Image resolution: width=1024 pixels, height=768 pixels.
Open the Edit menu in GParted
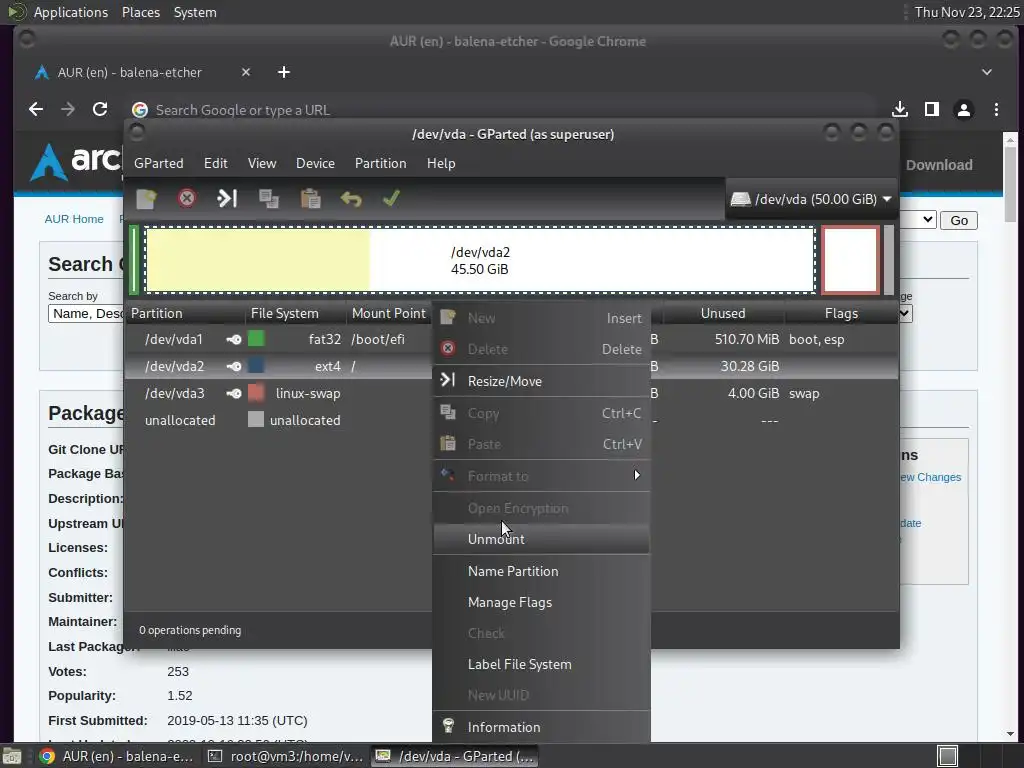coord(216,163)
